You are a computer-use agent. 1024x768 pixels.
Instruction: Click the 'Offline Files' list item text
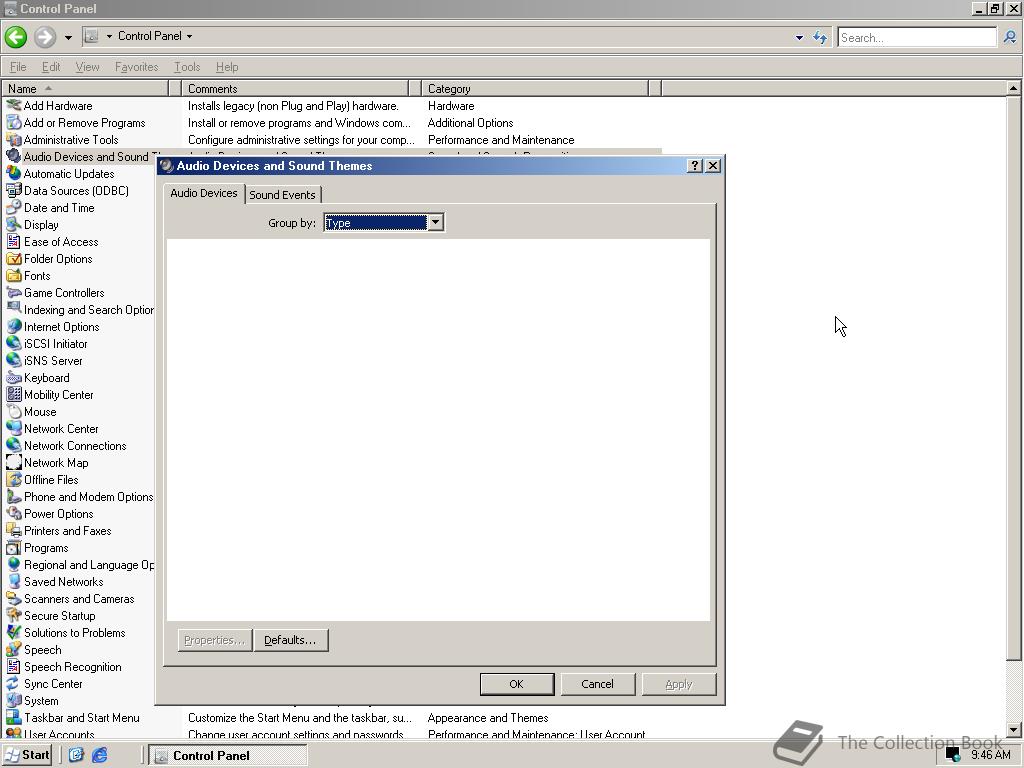[x=51, y=479]
